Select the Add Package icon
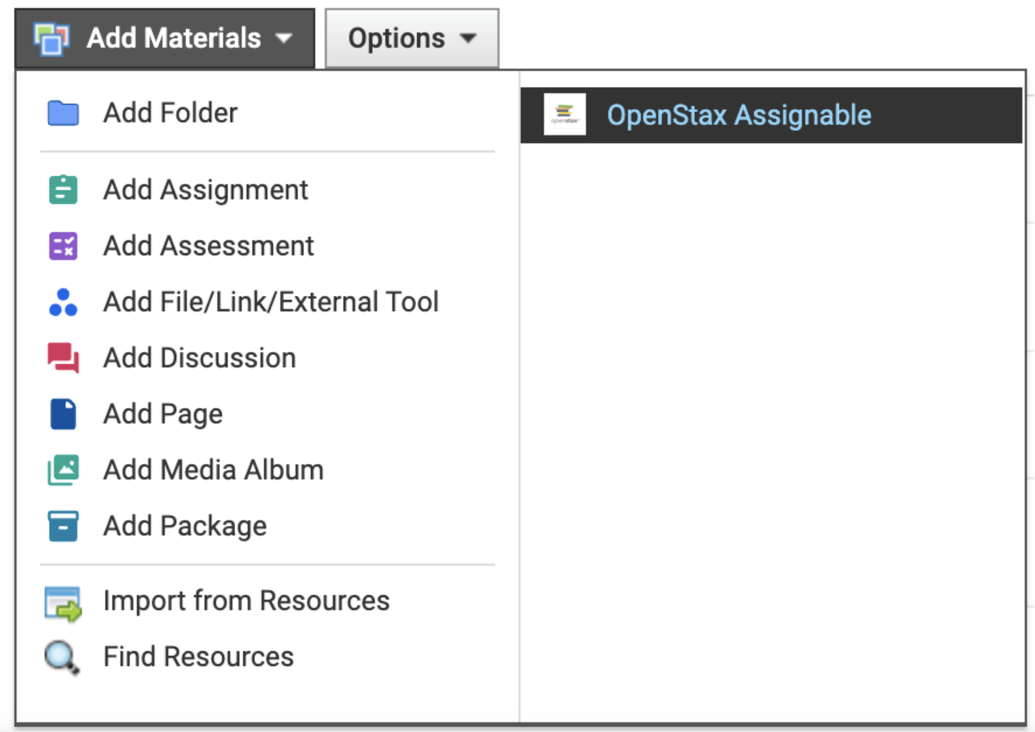The height and width of the screenshot is (732, 1035). (62, 526)
